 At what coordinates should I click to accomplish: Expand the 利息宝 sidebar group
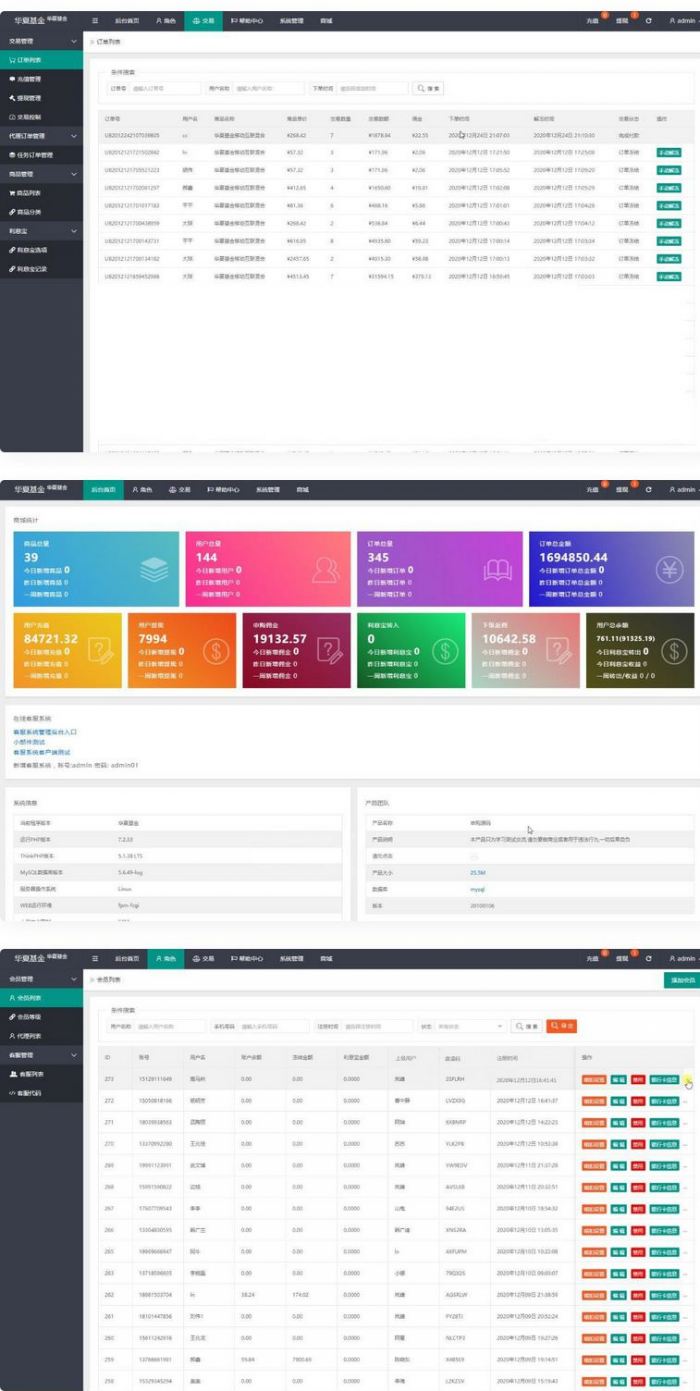75,229
